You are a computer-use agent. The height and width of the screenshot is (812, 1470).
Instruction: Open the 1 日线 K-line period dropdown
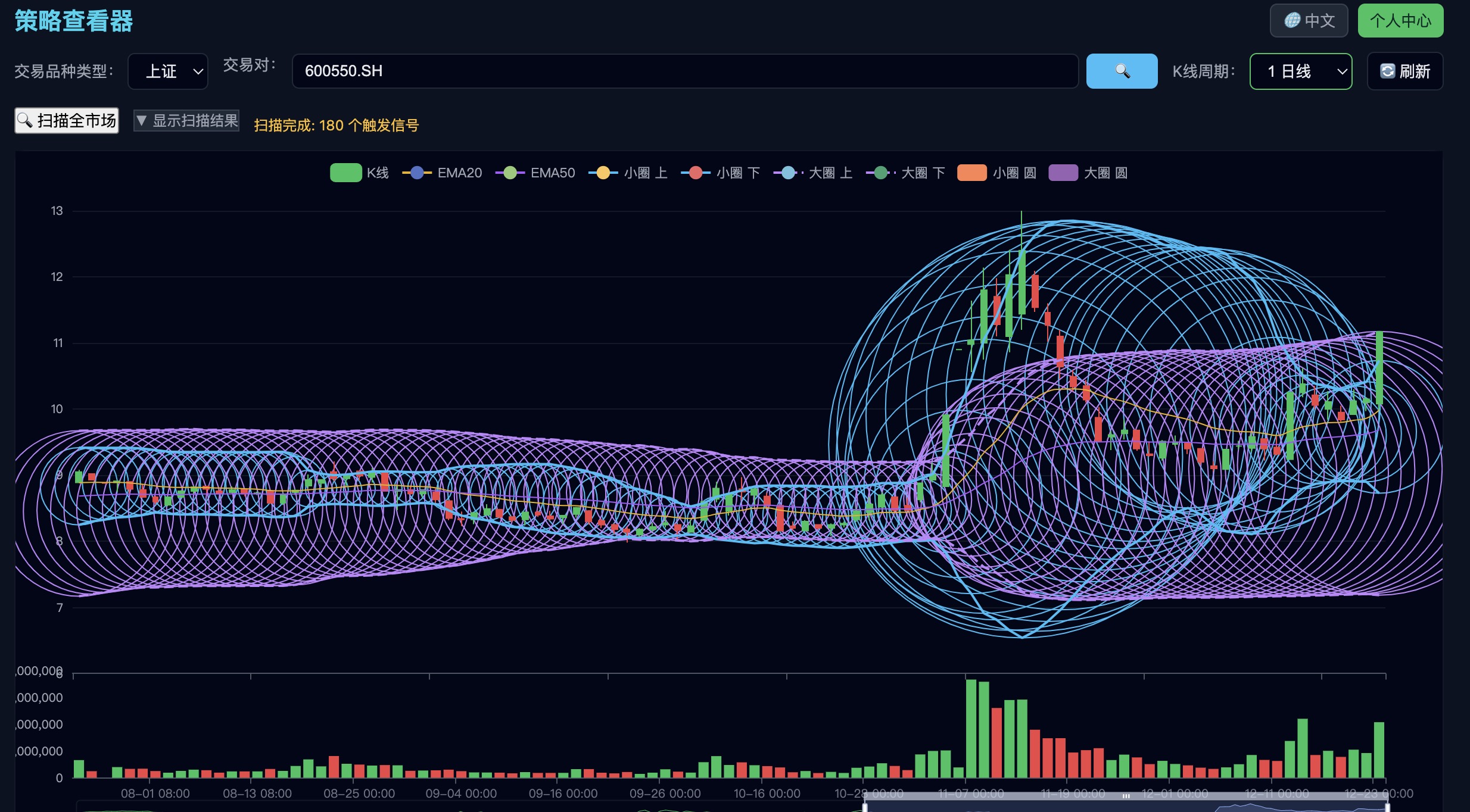pyautogui.click(x=1300, y=71)
